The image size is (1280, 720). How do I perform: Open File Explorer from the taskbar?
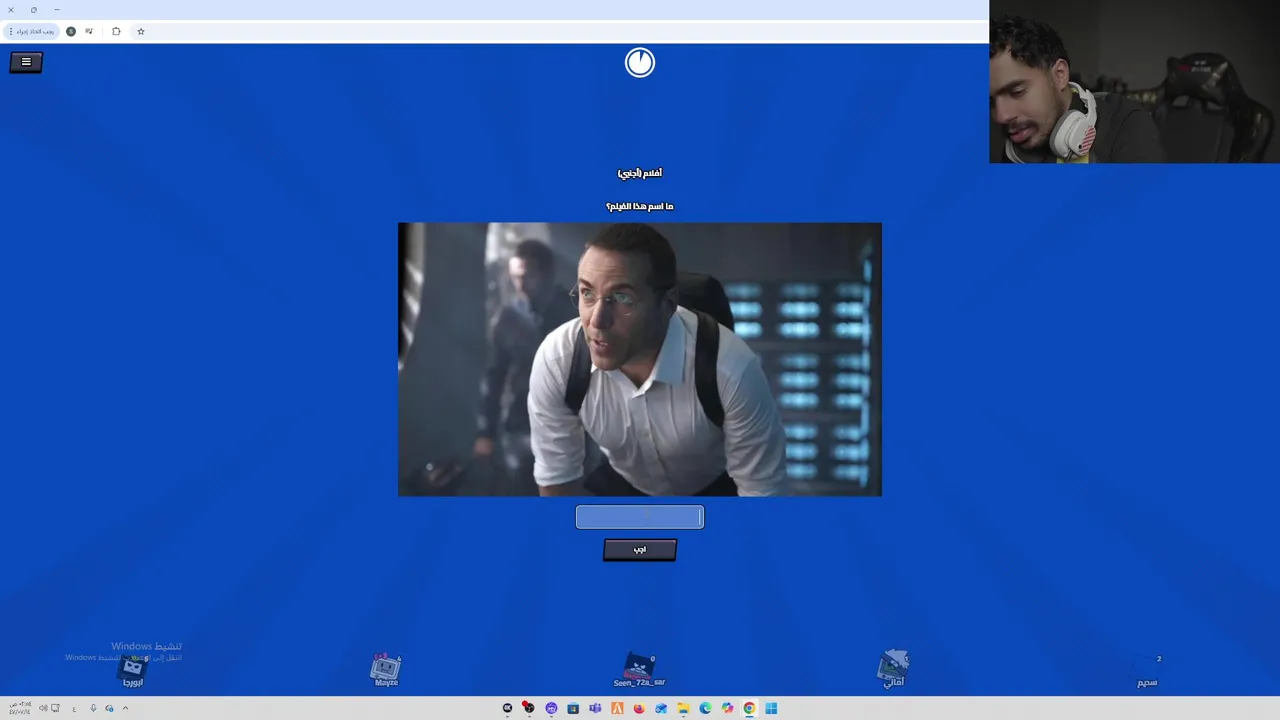[x=683, y=708]
